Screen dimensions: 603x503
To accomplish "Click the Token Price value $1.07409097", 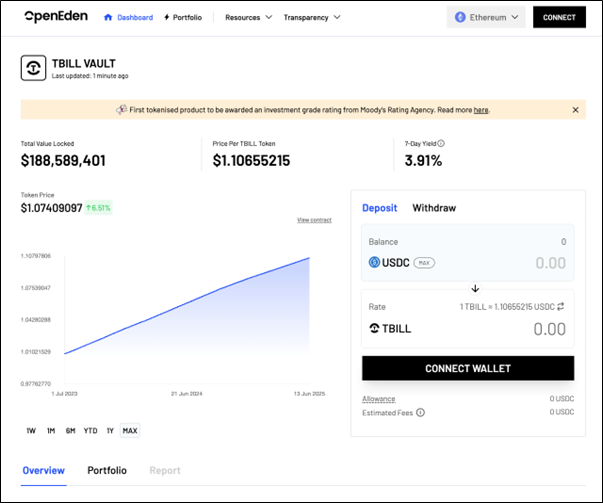I will pos(52,208).
